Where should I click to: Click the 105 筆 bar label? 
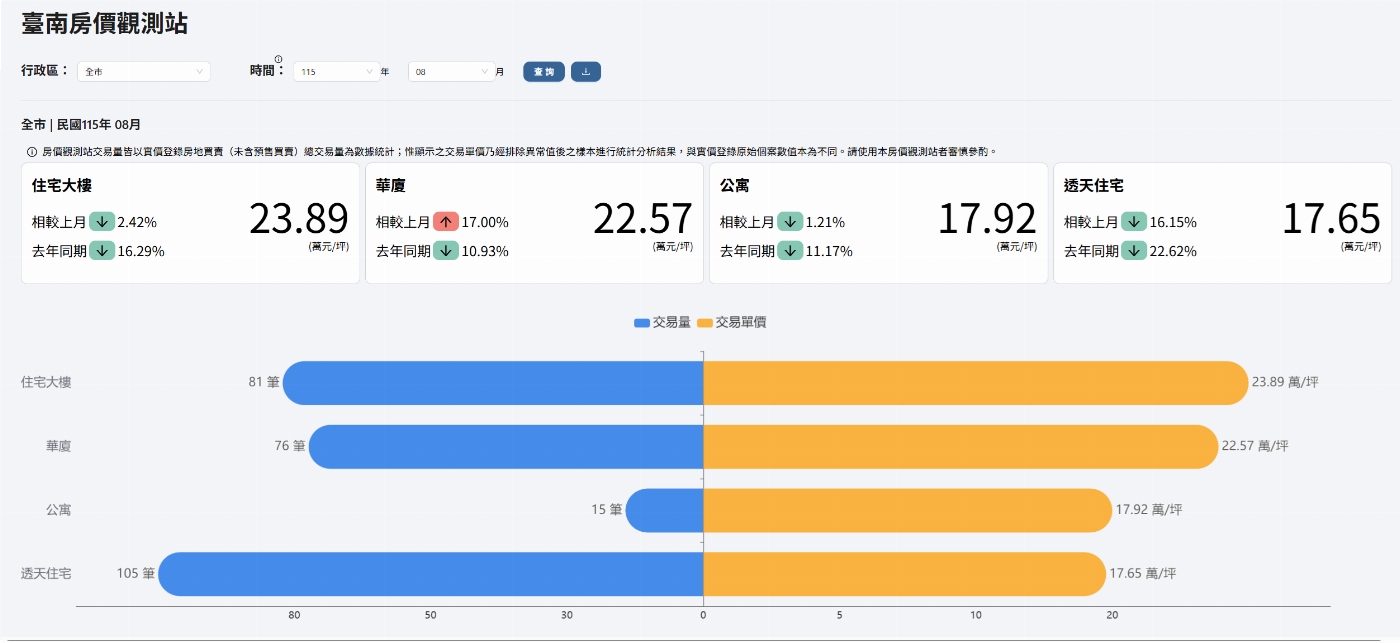[136, 574]
